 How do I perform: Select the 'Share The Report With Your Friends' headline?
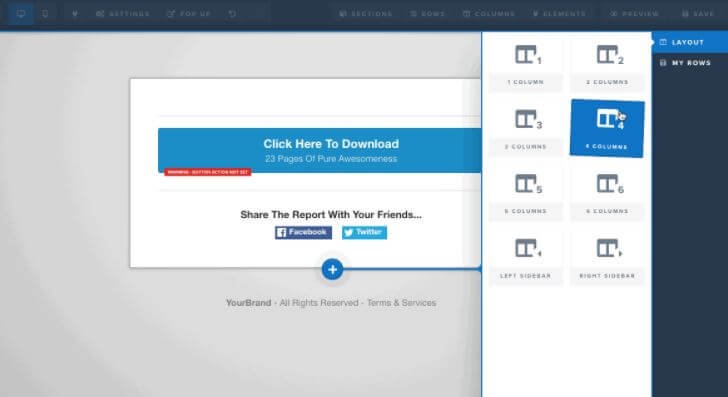click(331, 215)
